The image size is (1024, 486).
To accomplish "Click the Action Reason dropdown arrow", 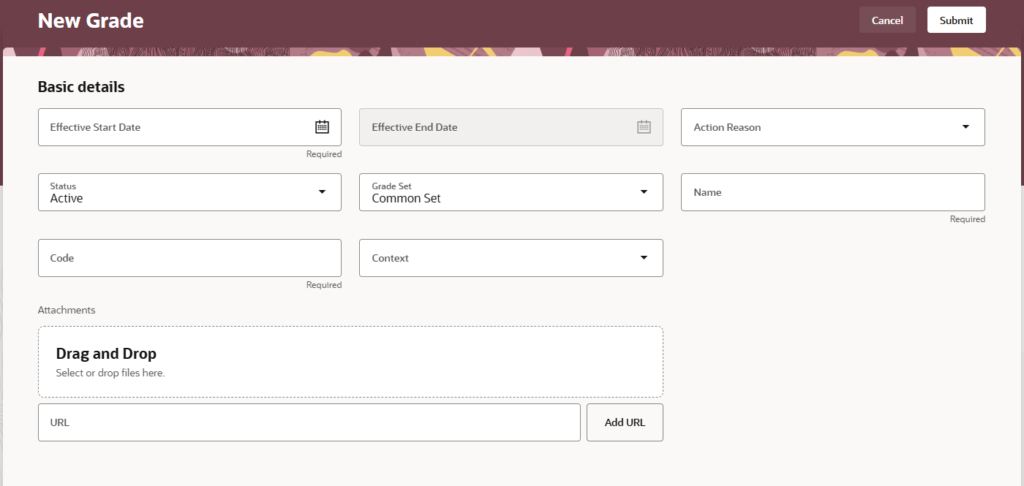I will pyautogui.click(x=965, y=127).
